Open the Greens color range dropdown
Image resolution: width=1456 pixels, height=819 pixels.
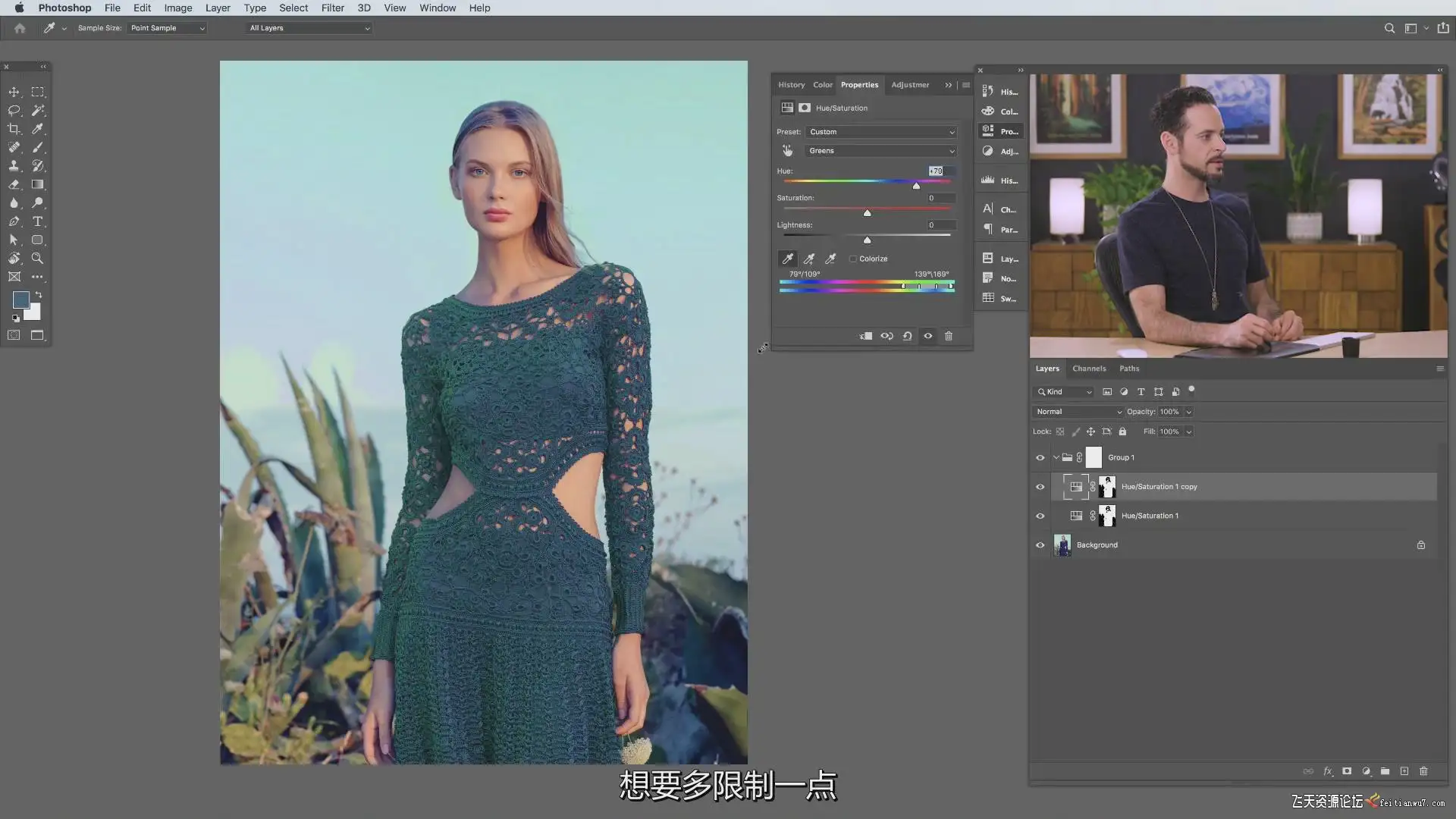[880, 151]
